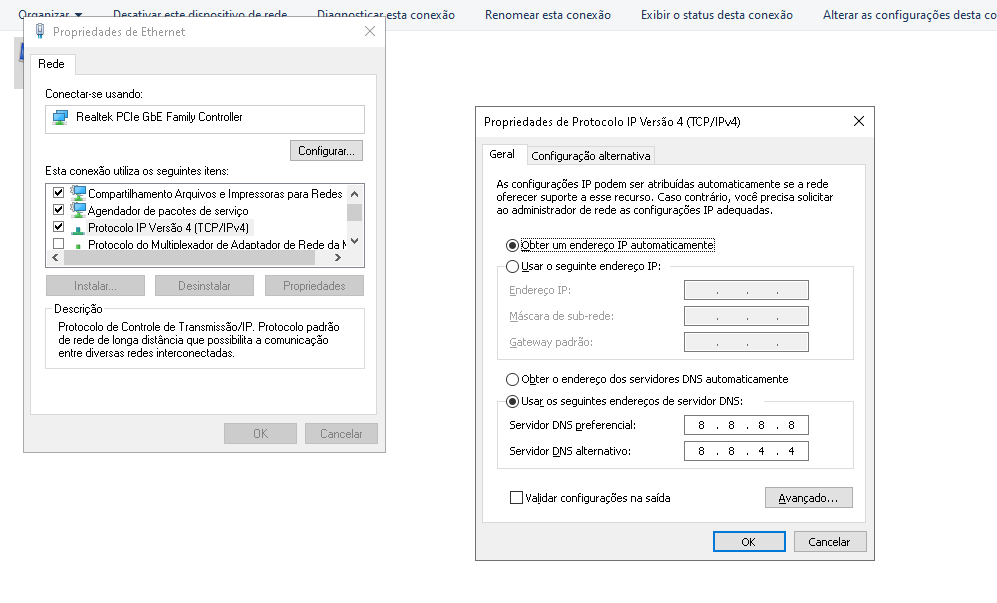The width and height of the screenshot is (997, 603).
Task: Select Usar o seguinte endereço IP
Action: [x=512, y=267]
